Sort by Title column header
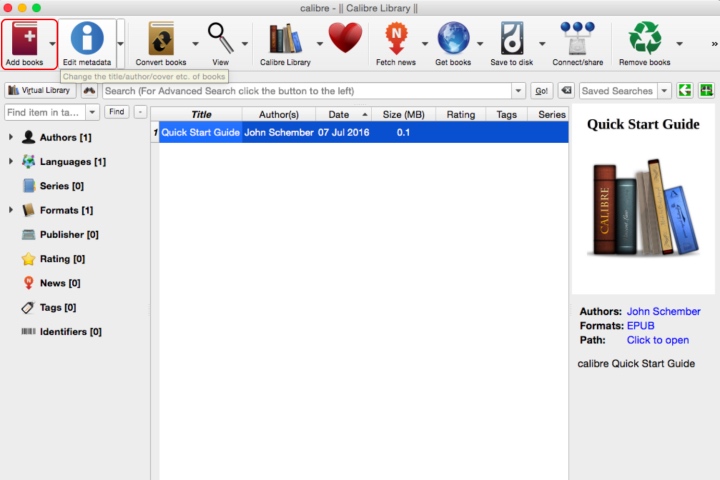Image resolution: width=720 pixels, height=480 pixels. coord(201,114)
